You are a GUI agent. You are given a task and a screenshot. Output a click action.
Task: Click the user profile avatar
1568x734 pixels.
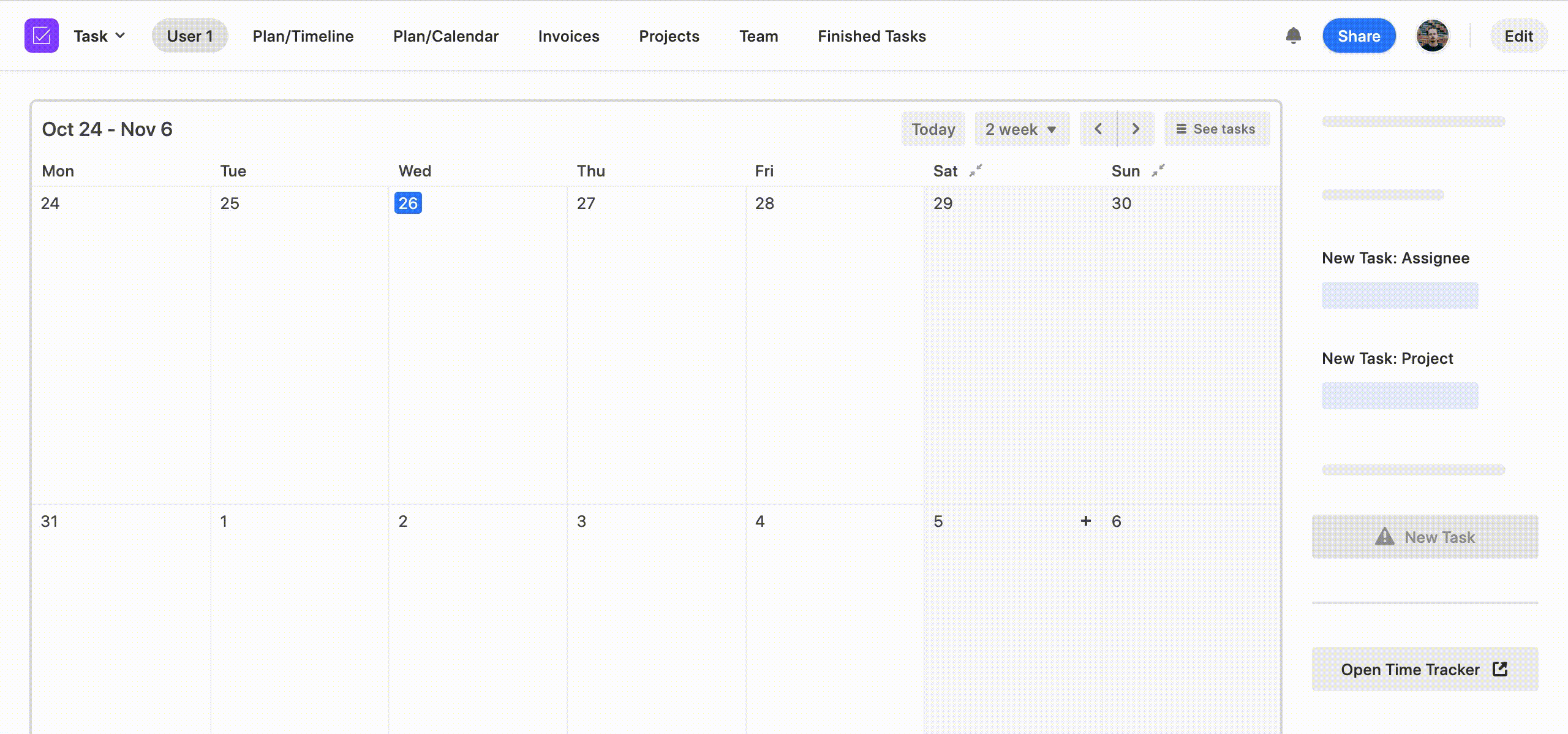1432,36
